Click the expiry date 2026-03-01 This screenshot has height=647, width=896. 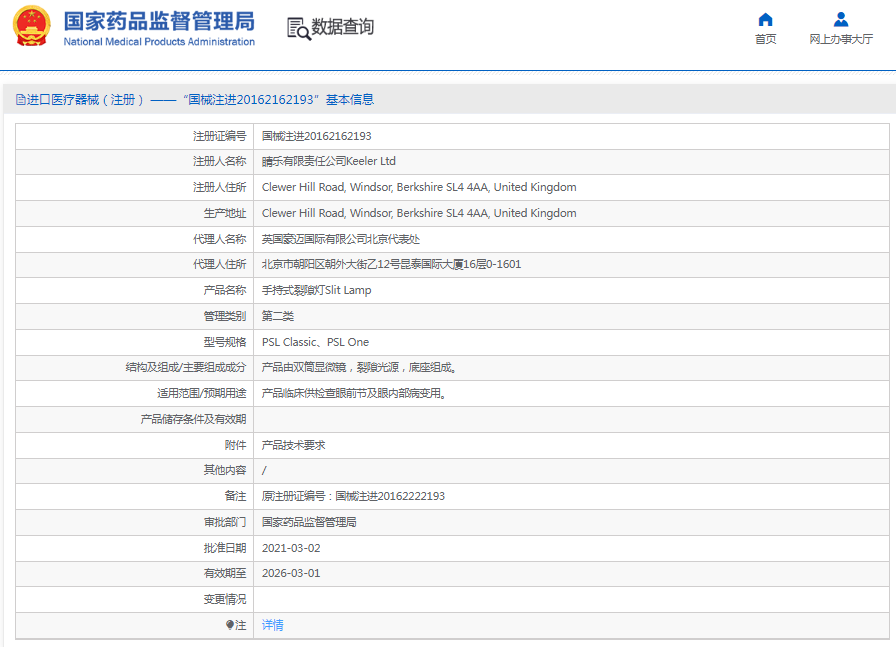[291, 573]
